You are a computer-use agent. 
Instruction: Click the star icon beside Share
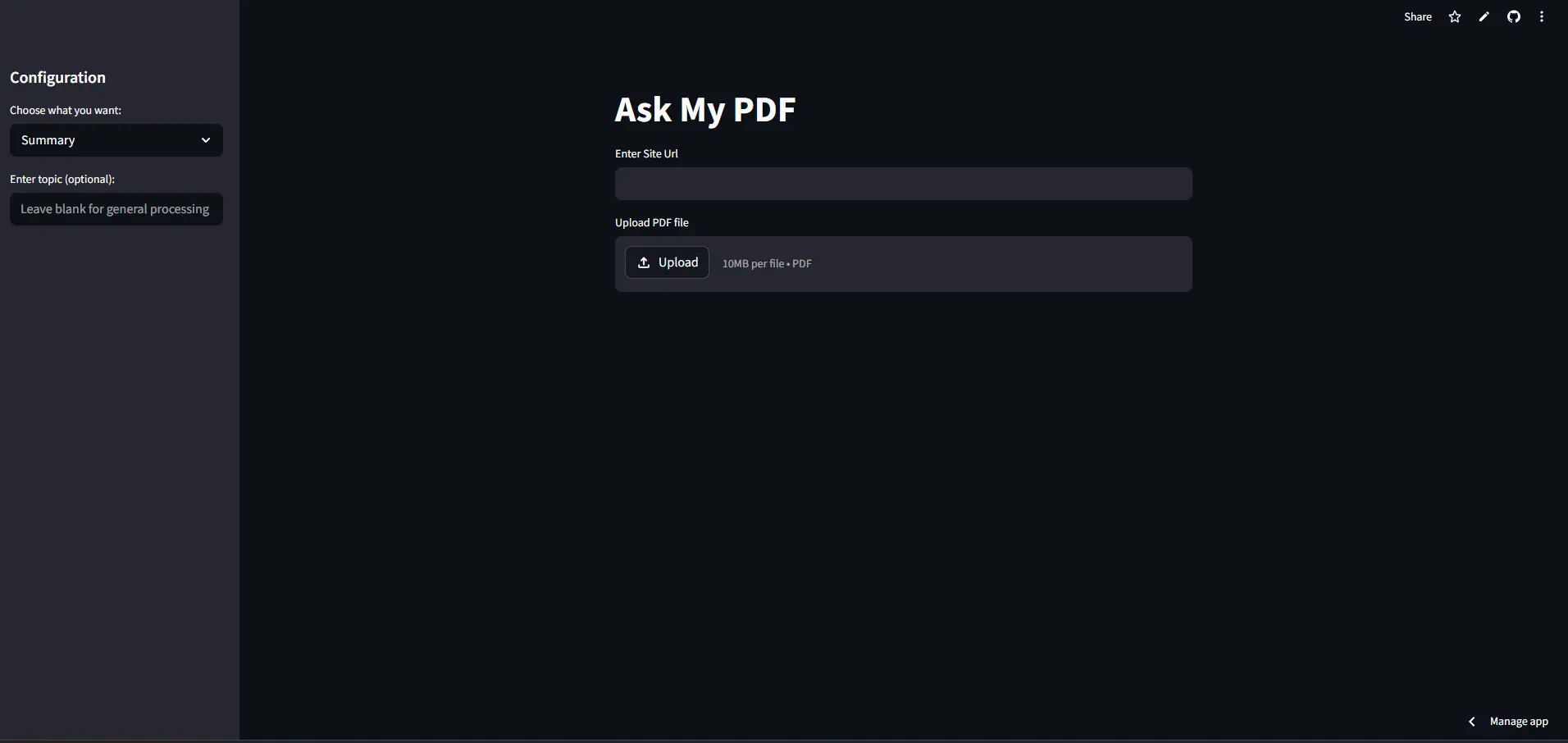point(1454,16)
